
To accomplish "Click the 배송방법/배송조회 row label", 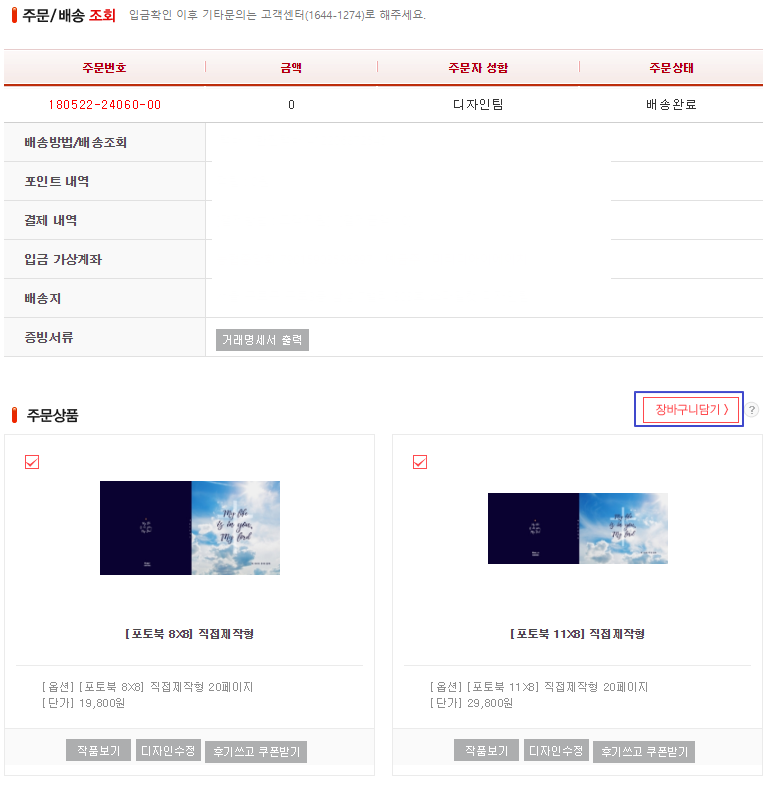I will coord(76,142).
